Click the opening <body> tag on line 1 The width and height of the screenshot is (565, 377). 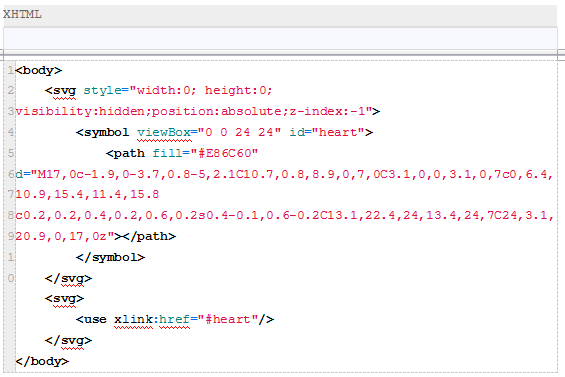coord(39,70)
